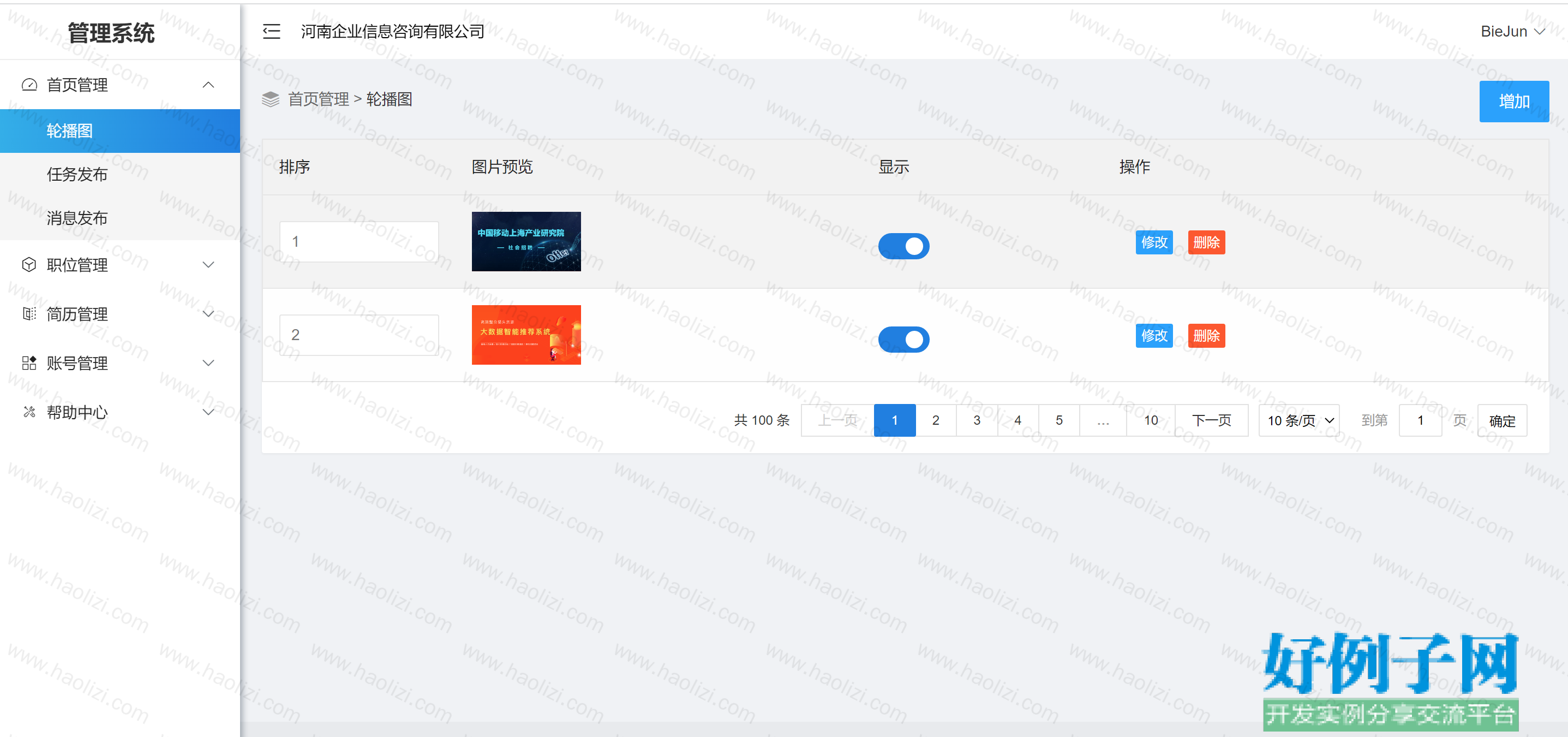Go to page 5 in pagination
1568x737 pixels.
coord(1059,420)
